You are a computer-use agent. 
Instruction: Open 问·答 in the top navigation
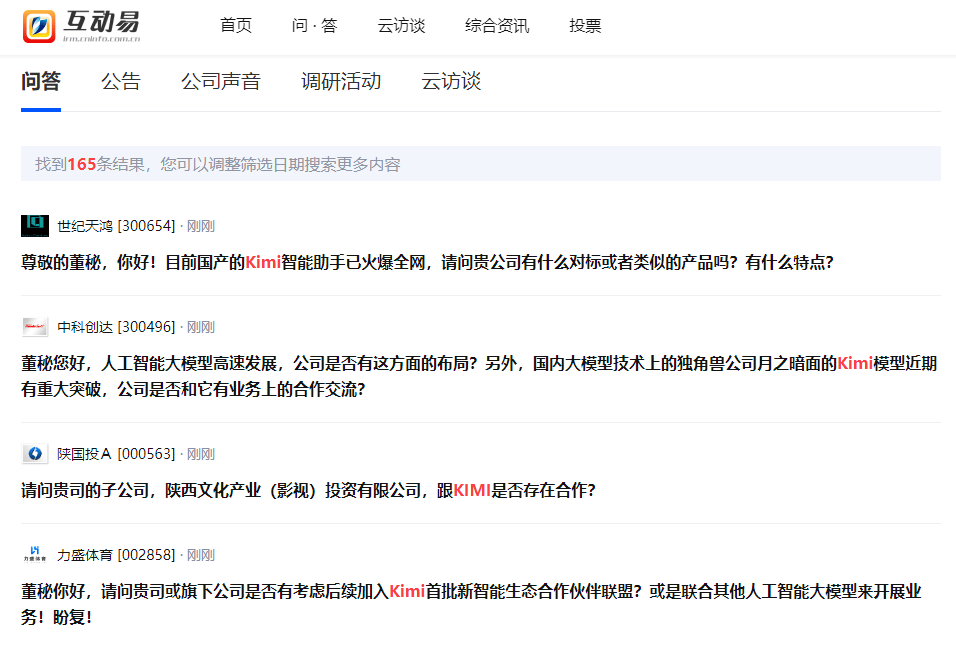(314, 26)
